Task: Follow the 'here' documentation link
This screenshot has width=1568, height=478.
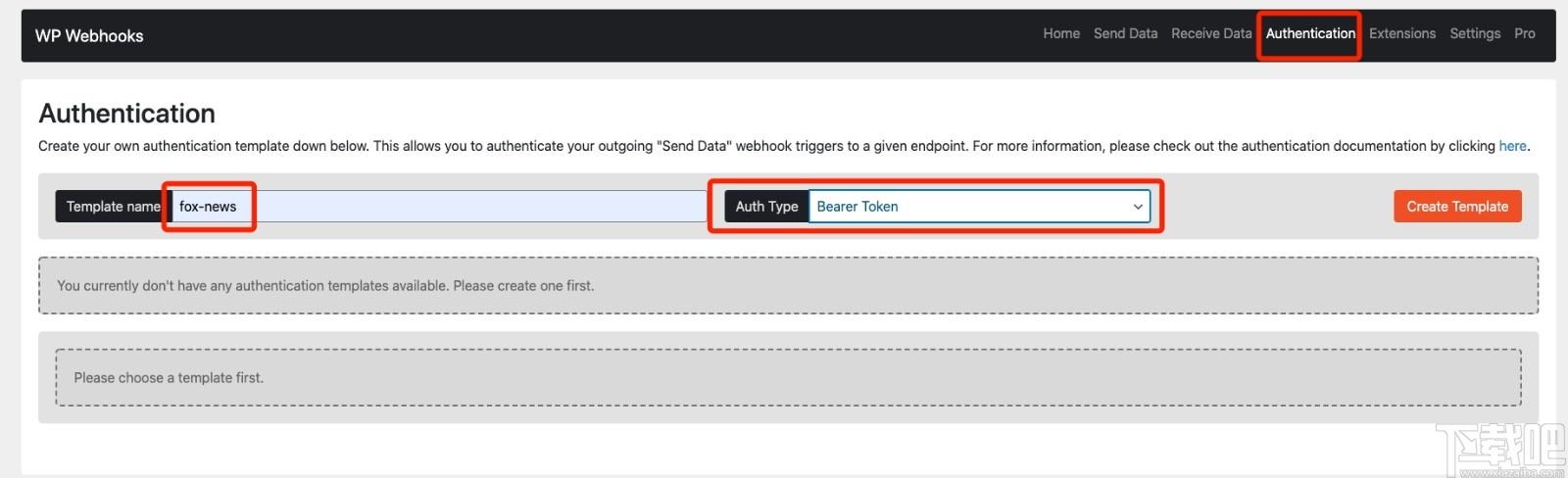Action: (x=1512, y=146)
